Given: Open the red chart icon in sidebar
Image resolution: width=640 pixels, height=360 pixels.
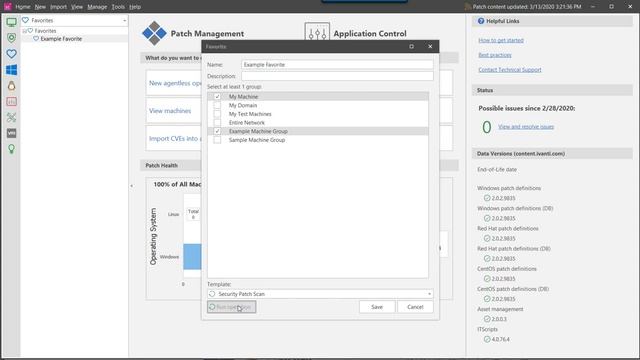Looking at the screenshot, I should 11,102.
